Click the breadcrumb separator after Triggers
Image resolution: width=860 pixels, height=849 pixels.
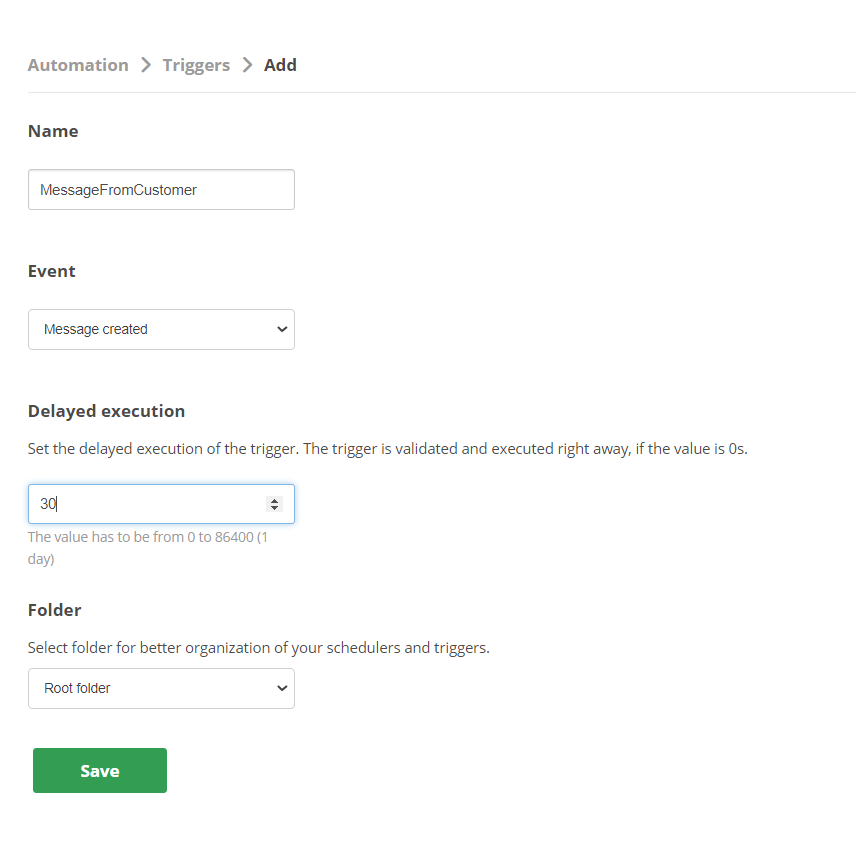[246, 64]
